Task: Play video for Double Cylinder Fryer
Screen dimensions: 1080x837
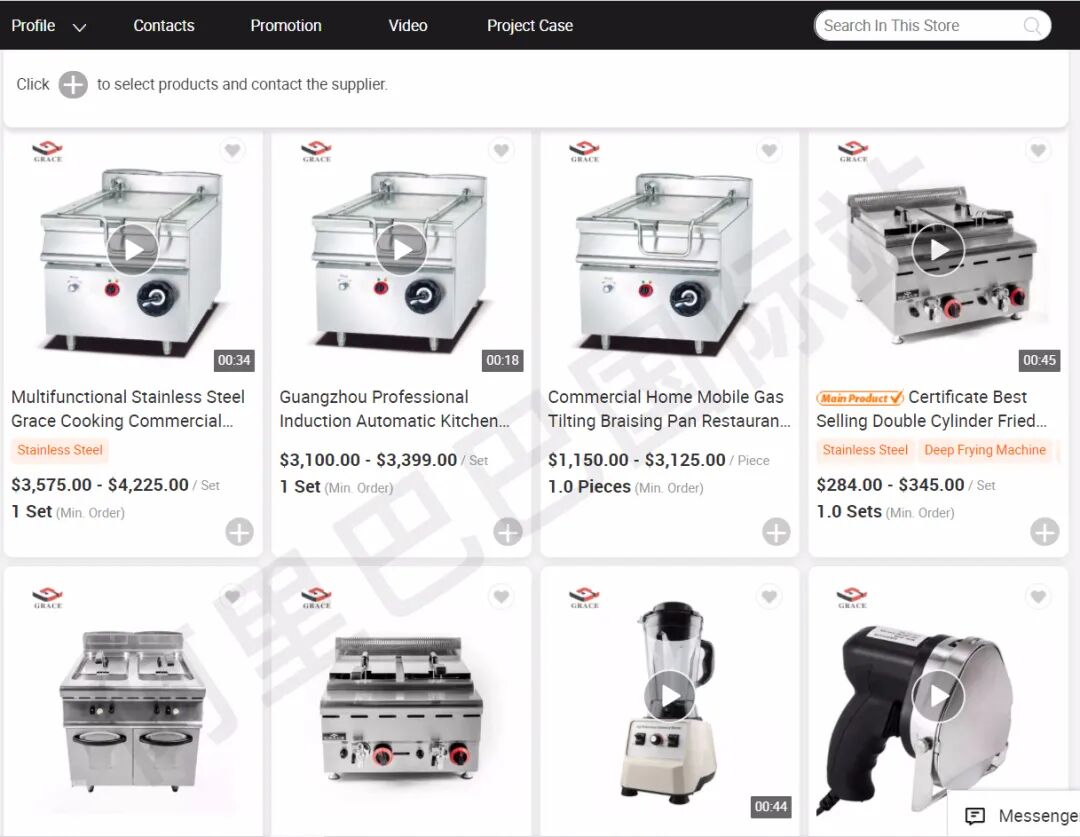Action: [x=937, y=249]
